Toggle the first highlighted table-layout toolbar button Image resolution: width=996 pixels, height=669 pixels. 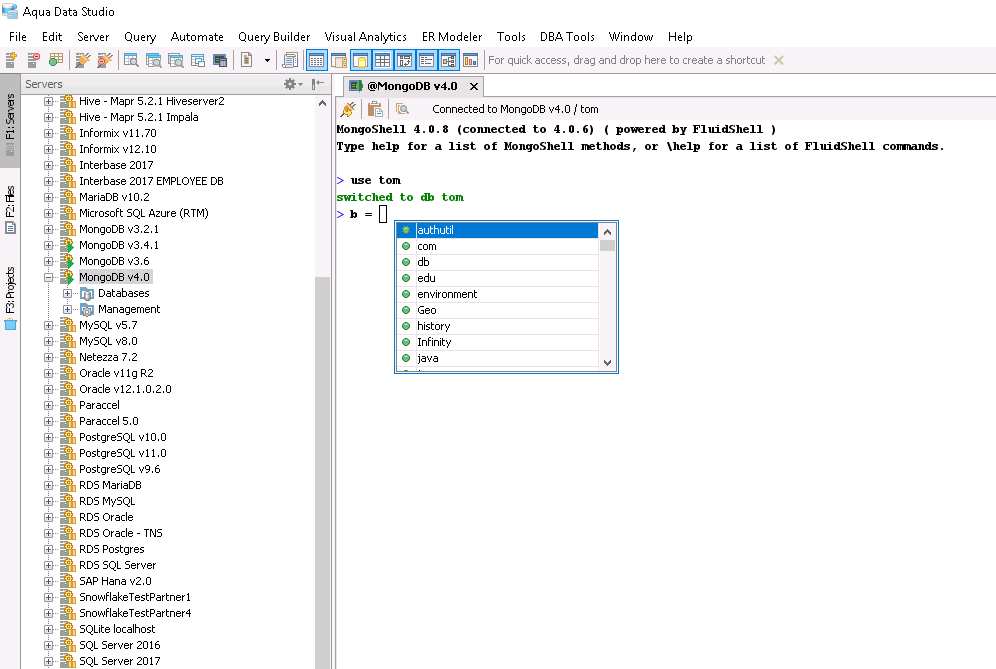[316, 60]
